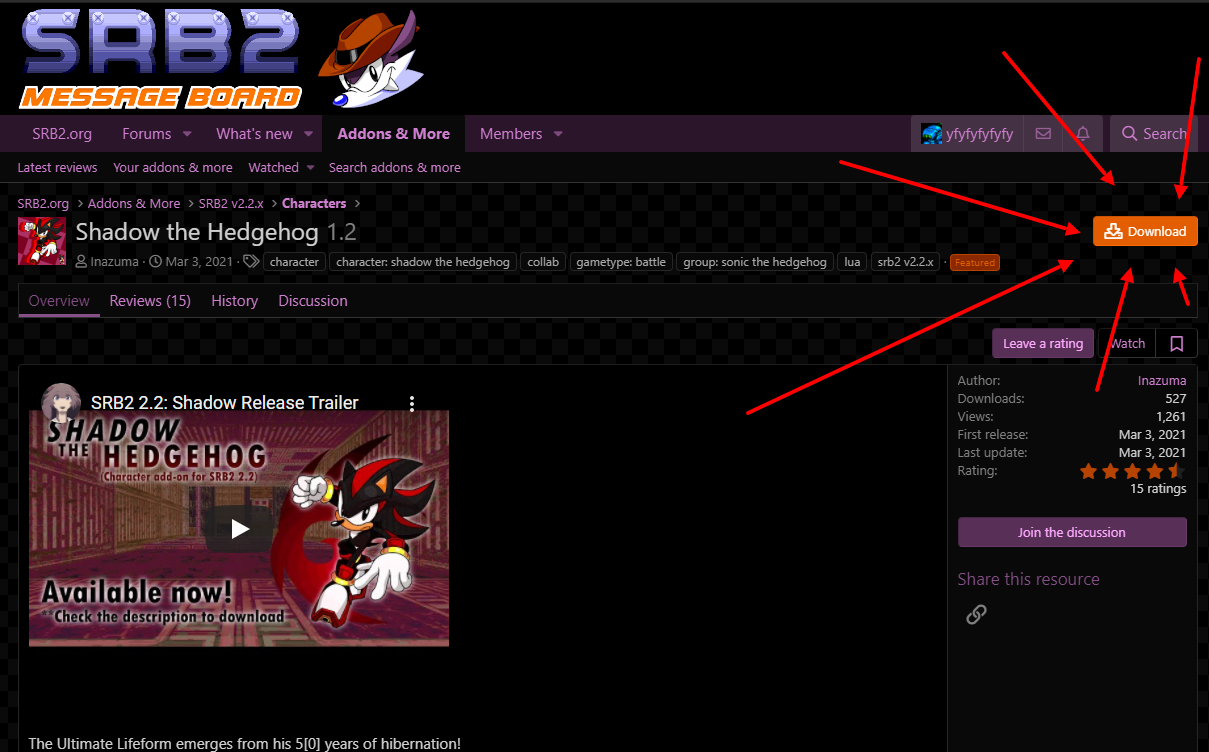This screenshot has height=752, width=1209.
Task: Click the Characters breadcrumb link
Action: [314, 203]
